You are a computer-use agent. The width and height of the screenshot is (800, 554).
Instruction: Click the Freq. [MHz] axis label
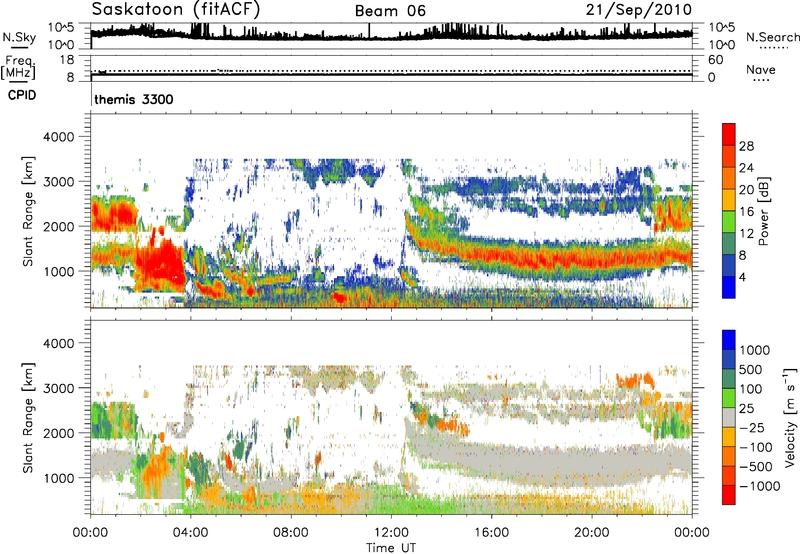tap(18, 67)
